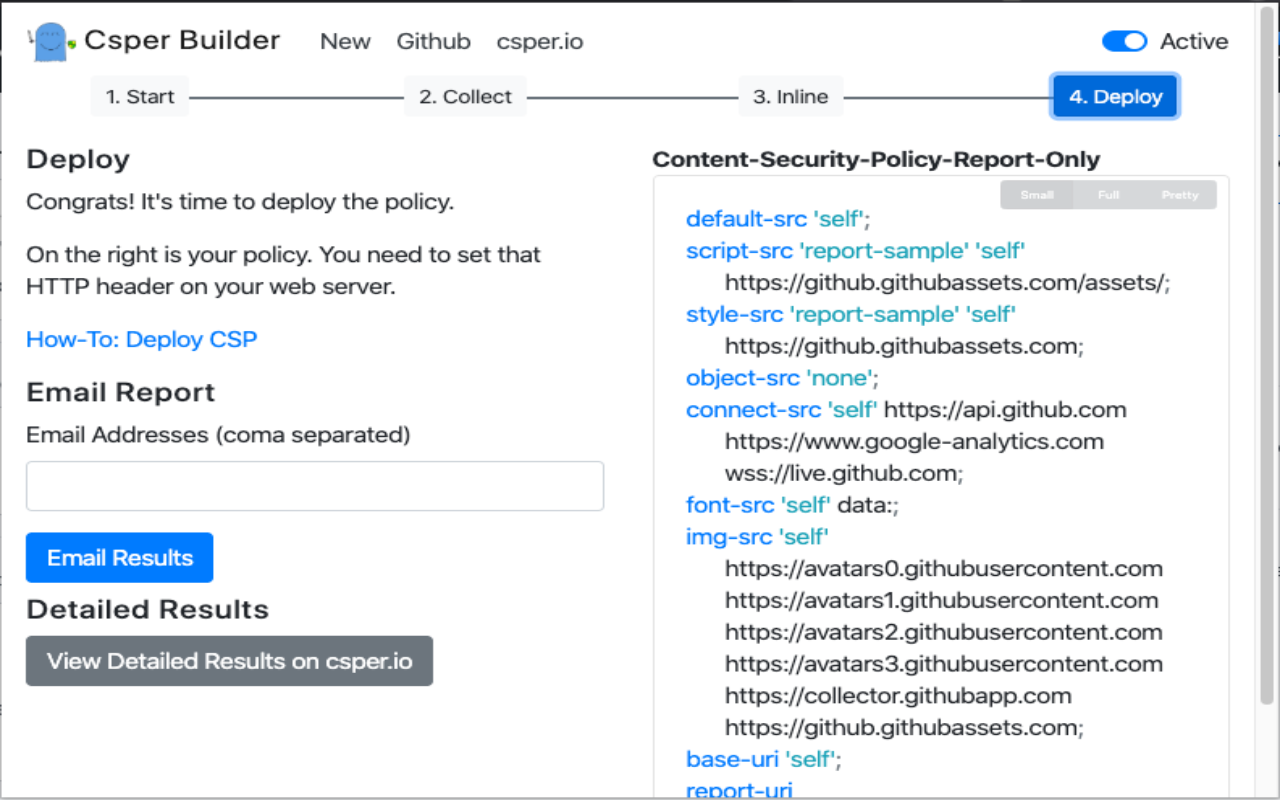Click https://github.githubassets.com/assets/; line
This screenshot has height=800, width=1280.
947,282
